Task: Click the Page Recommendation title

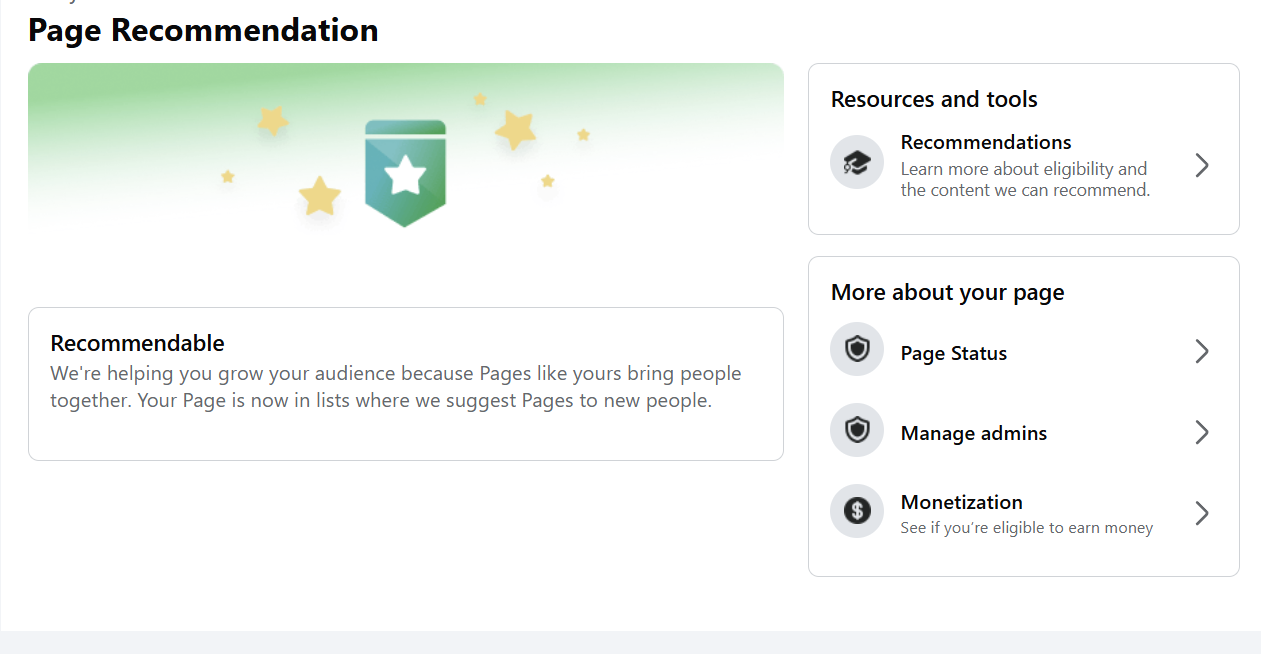Action: tap(203, 30)
